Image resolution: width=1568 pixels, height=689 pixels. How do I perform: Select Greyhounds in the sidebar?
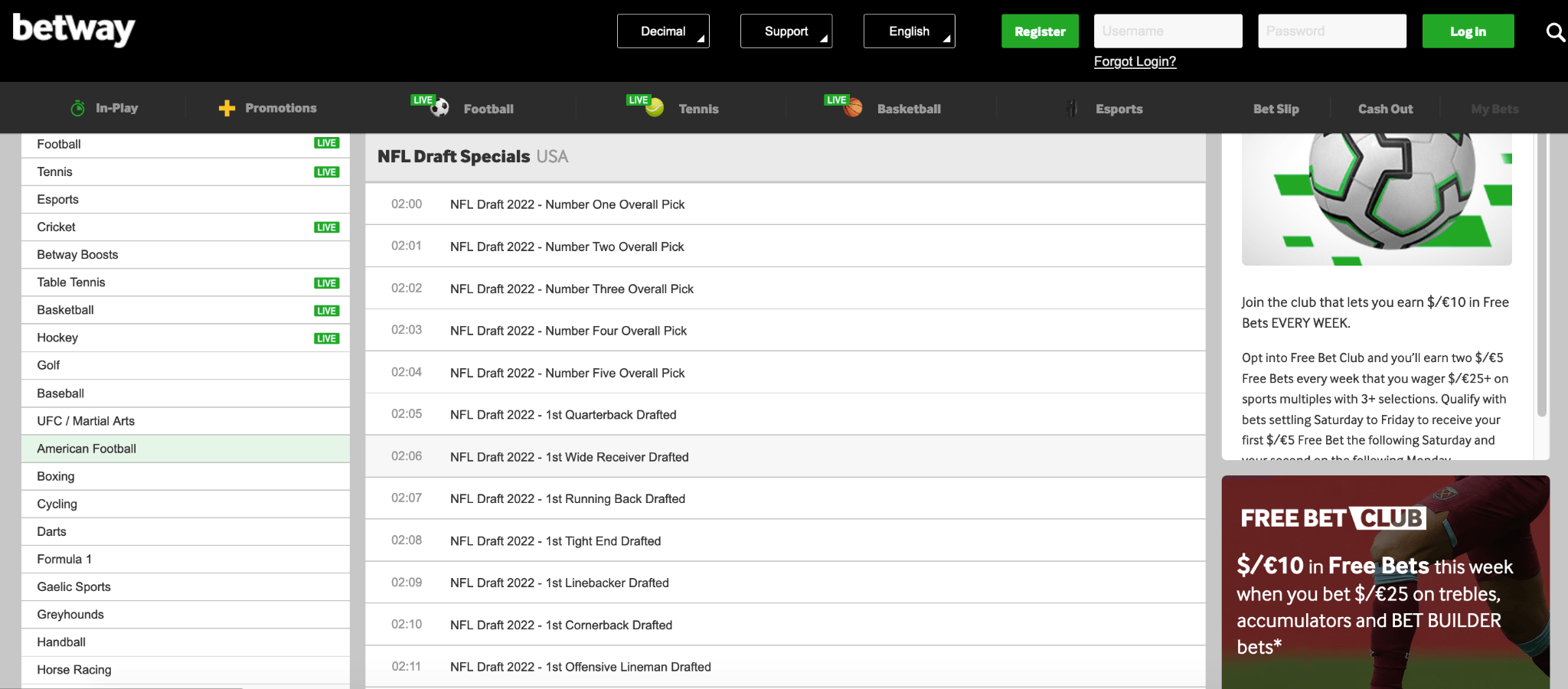click(185, 615)
